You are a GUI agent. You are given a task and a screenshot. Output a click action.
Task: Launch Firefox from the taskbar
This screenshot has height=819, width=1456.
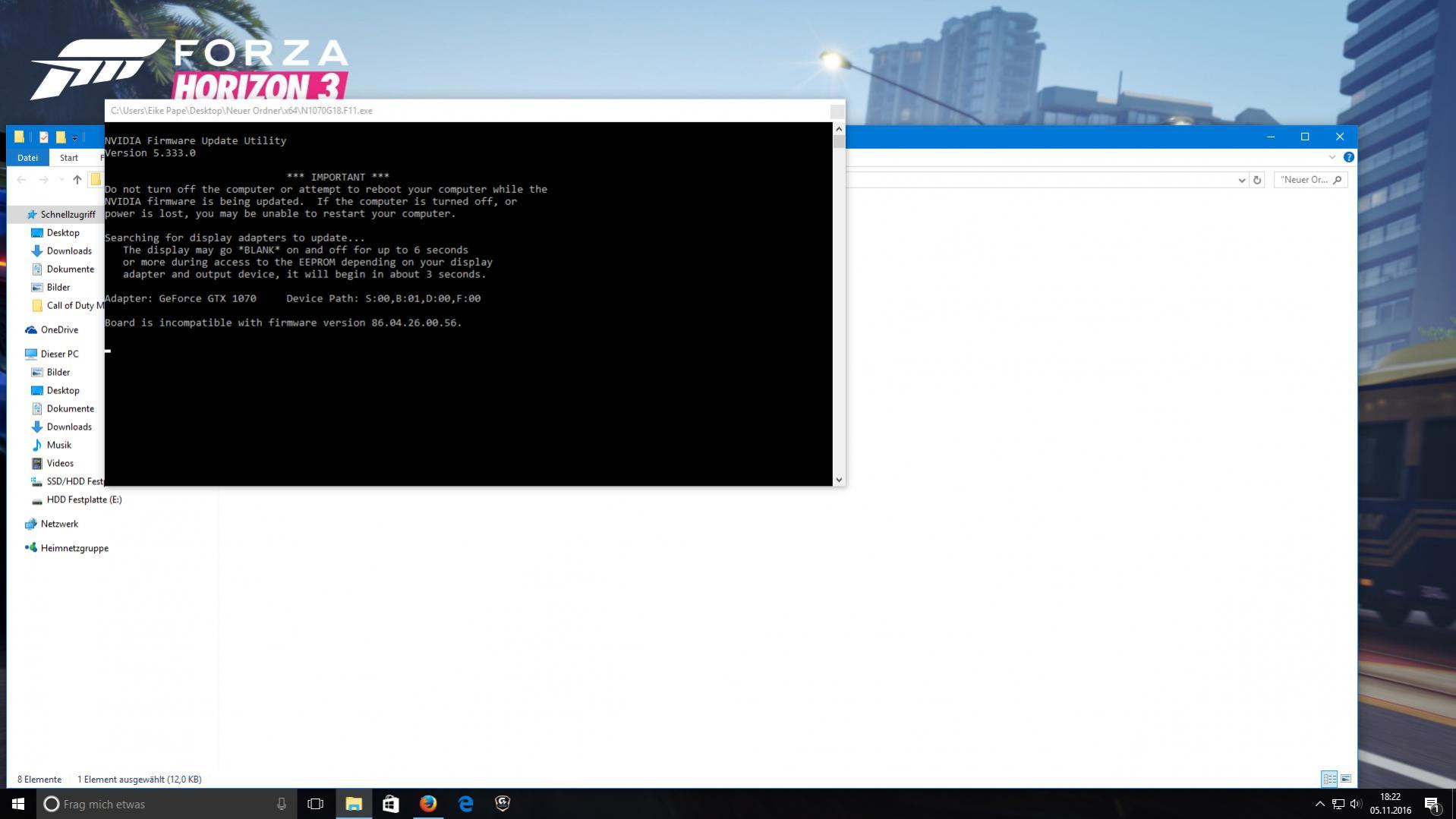[428, 804]
